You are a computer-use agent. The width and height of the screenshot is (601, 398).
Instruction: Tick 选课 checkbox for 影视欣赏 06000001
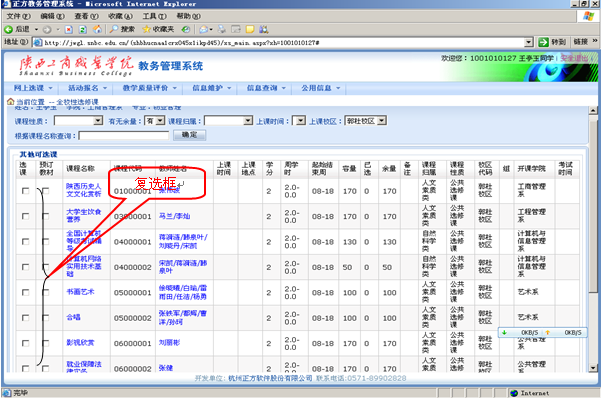pos(25,343)
